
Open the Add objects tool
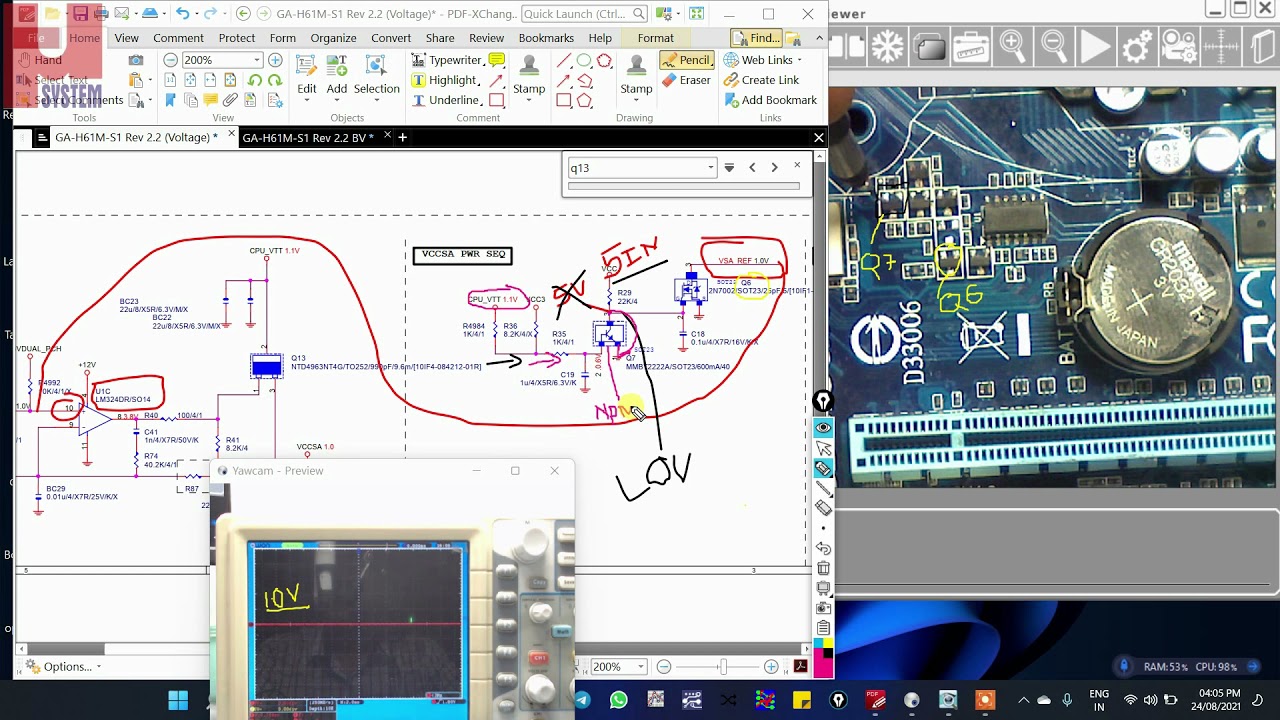pos(337,76)
